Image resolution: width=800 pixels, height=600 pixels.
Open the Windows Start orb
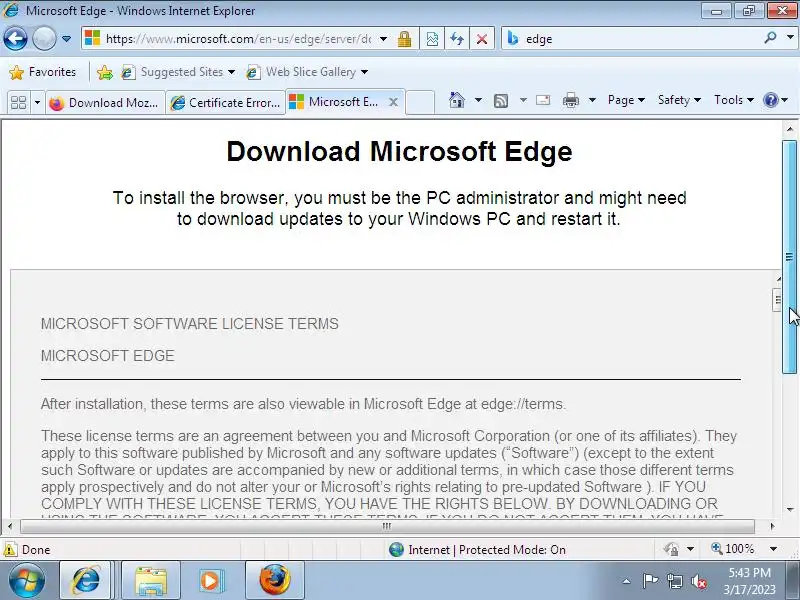coord(27,580)
